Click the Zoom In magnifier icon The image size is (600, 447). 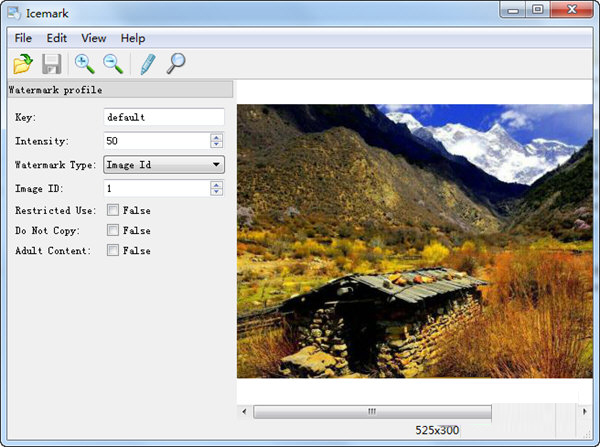[85, 64]
